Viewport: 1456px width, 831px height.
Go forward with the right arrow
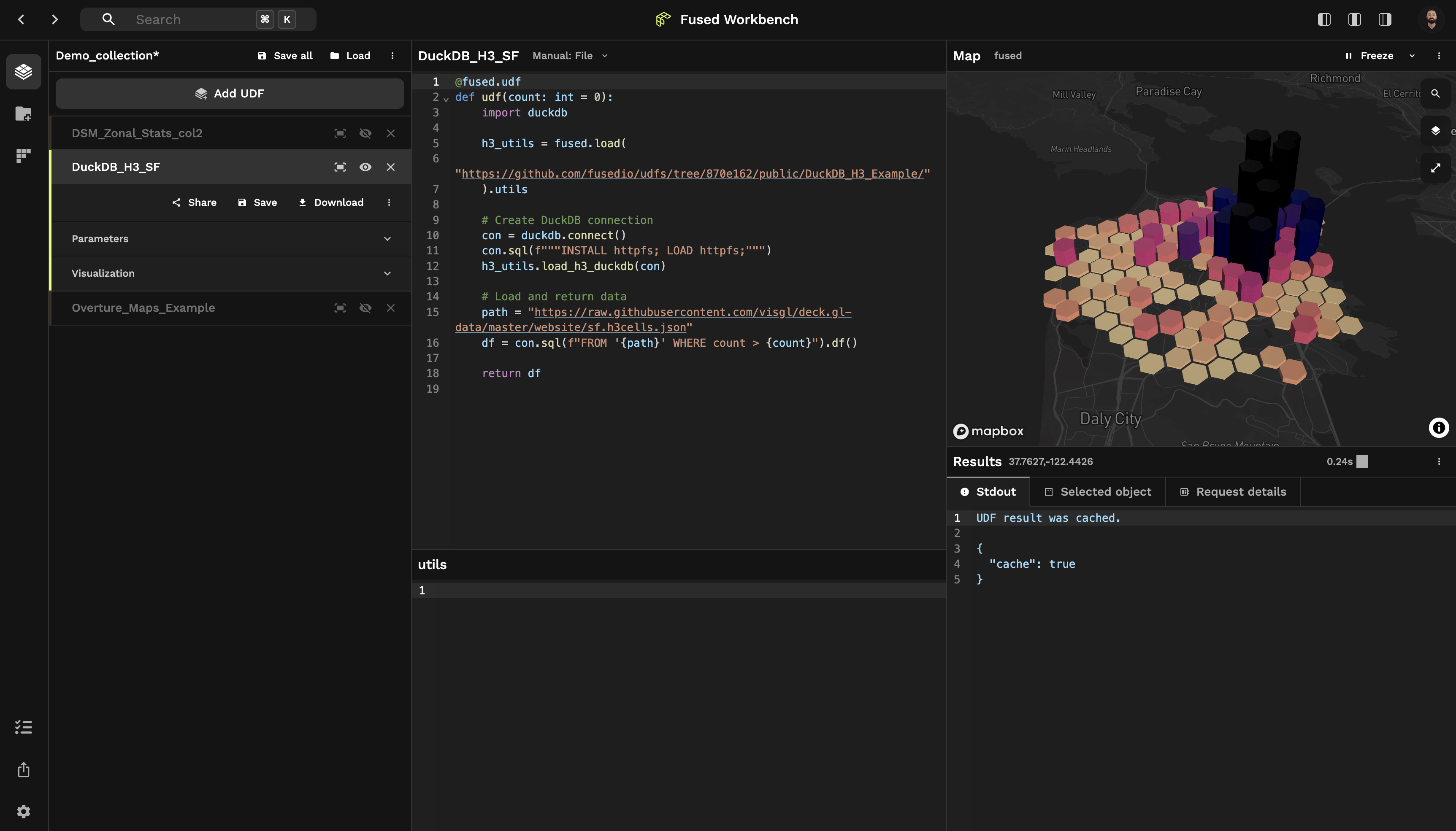coord(55,19)
